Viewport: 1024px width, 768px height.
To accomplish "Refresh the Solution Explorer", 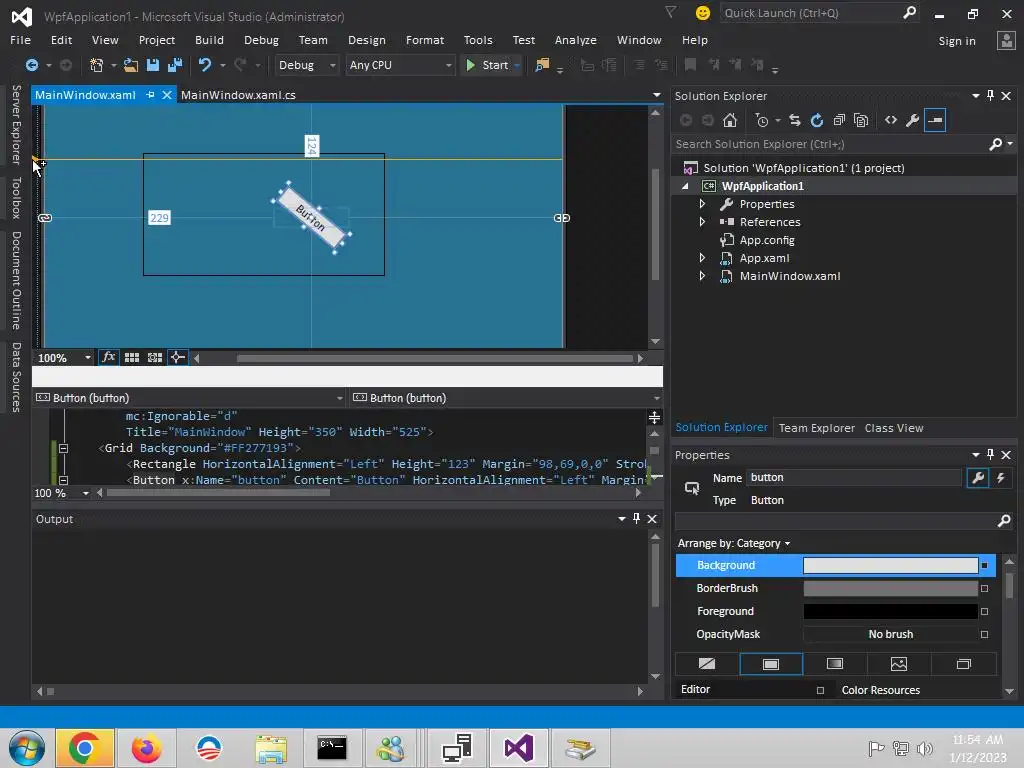I will (x=817, y=120).
